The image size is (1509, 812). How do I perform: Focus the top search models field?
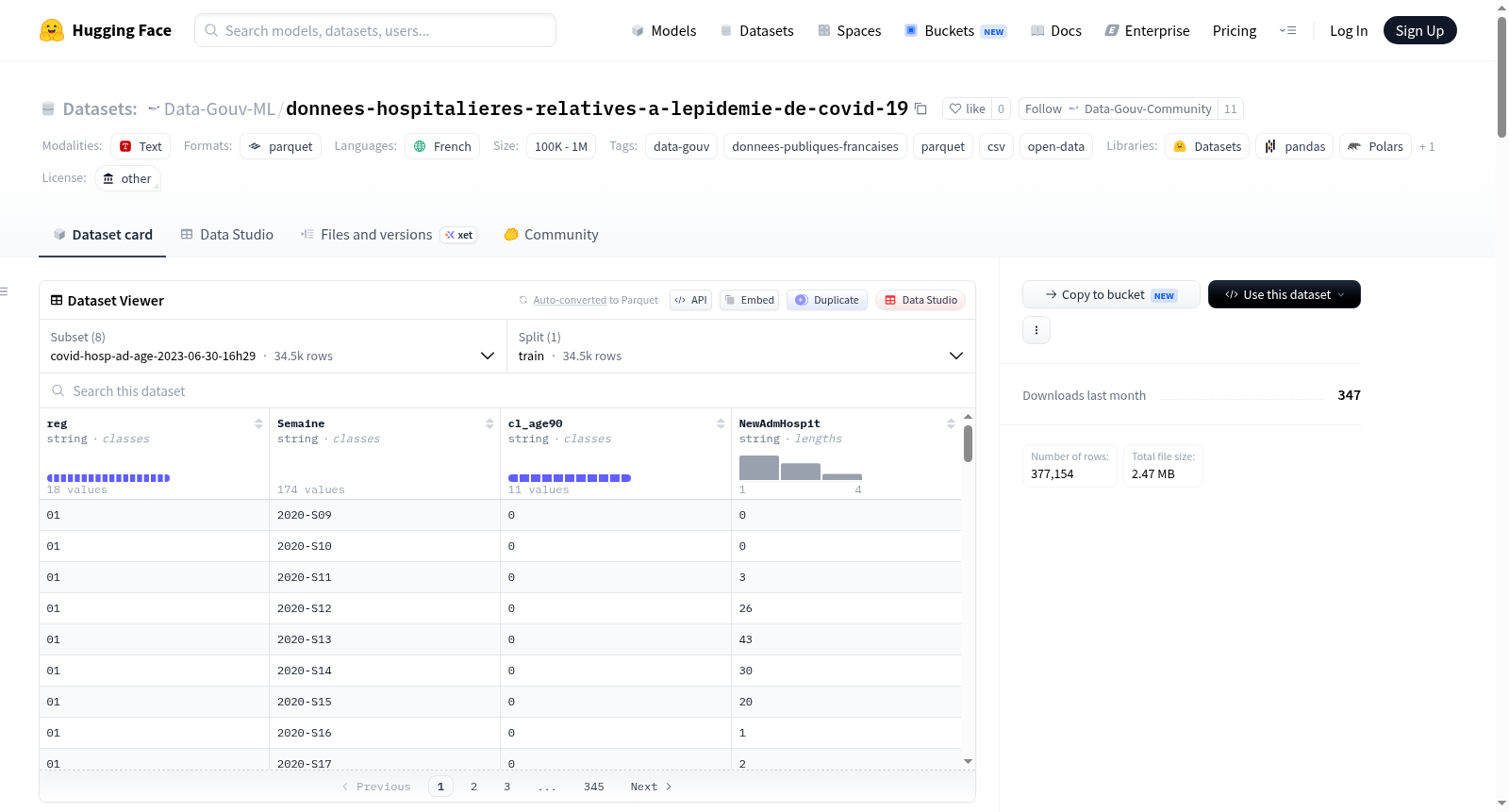coord(375,30)
